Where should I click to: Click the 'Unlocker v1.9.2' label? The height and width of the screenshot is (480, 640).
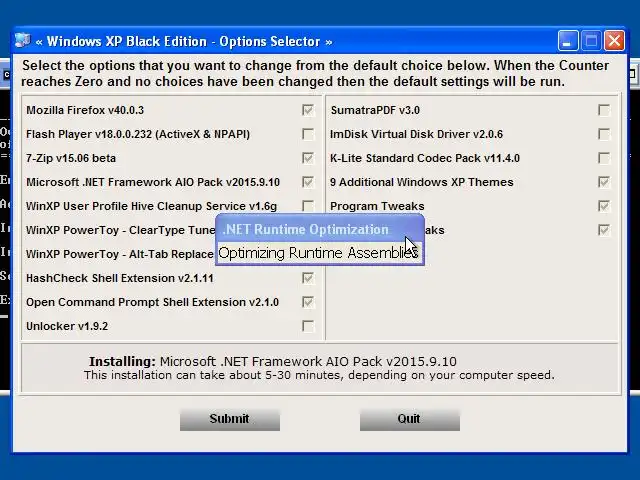pos(67,327)
